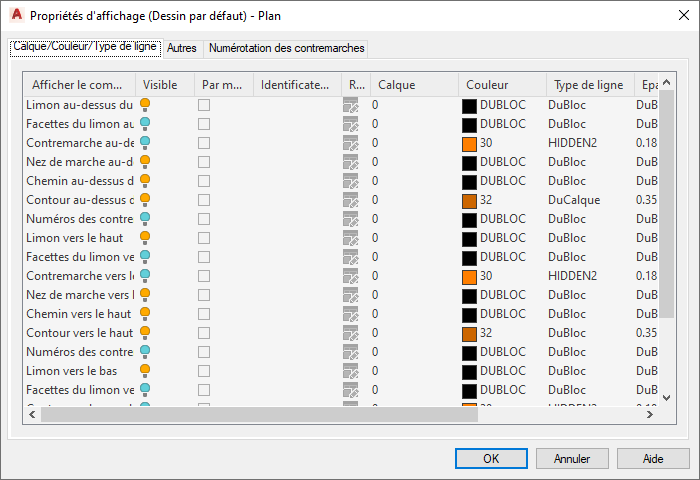Click lightbulb icon in Chemin vers le haut row
The width and height of the screenshot is (700, 480).
pyautogui.click(x=145, y=314)
